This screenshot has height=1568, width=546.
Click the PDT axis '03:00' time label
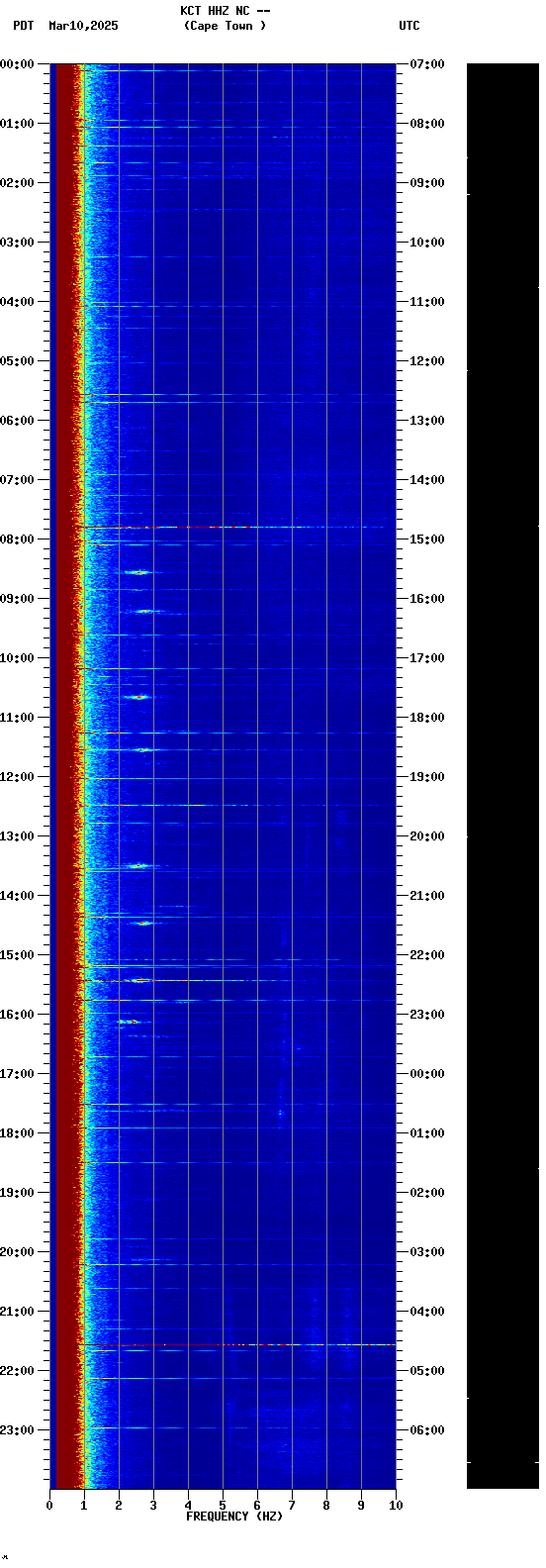coord(17,243)
